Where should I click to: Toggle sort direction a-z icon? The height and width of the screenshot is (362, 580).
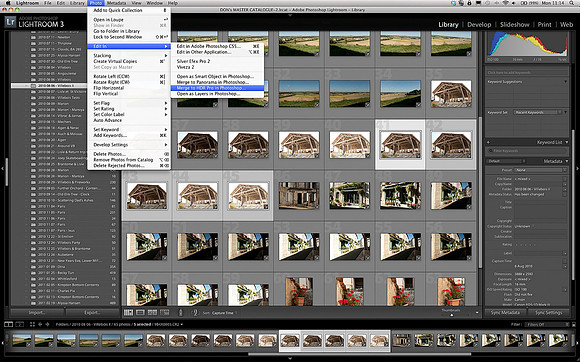pos(195,313)
